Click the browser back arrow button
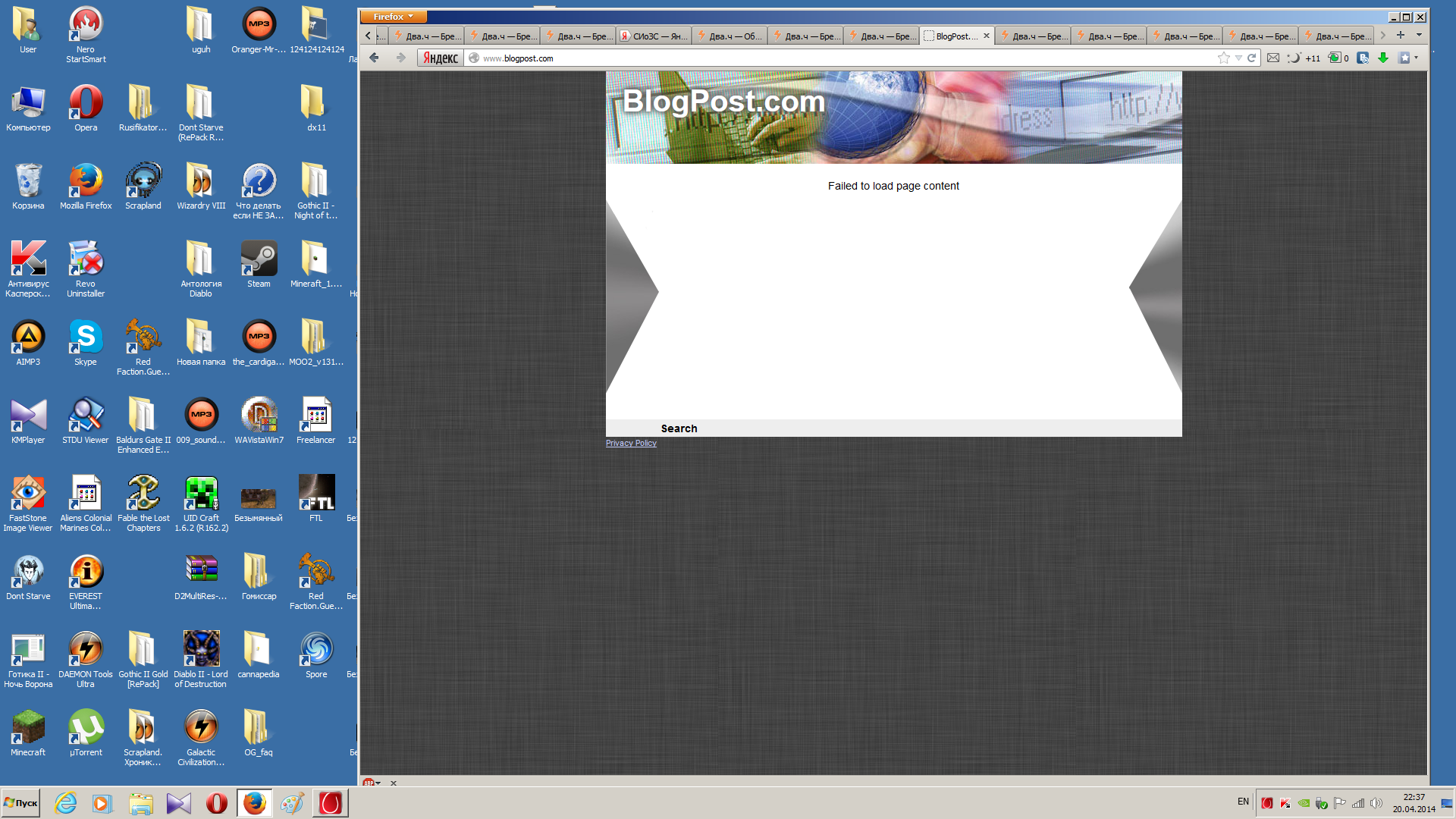 (x=374, y=58)
